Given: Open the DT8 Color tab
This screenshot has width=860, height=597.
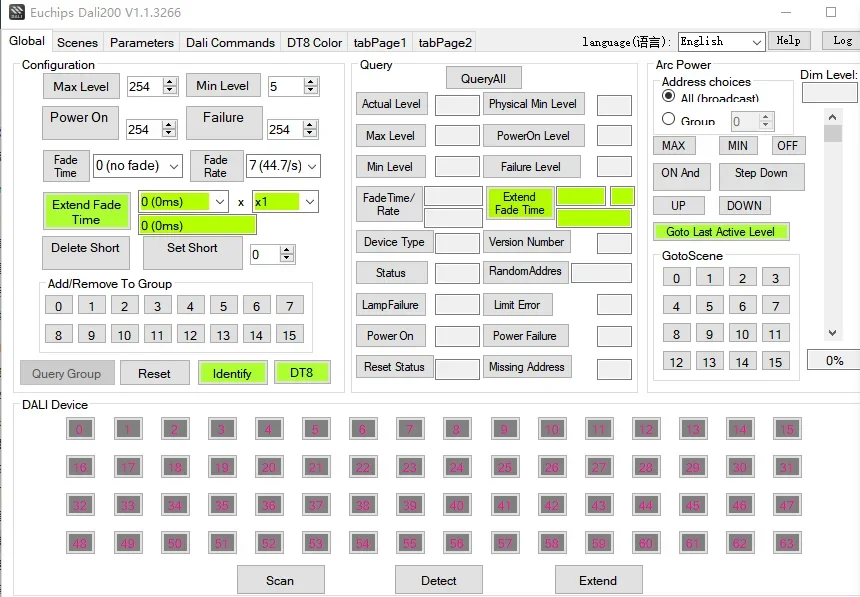Looking at the screenshot, I should click(x=314, y=42).
